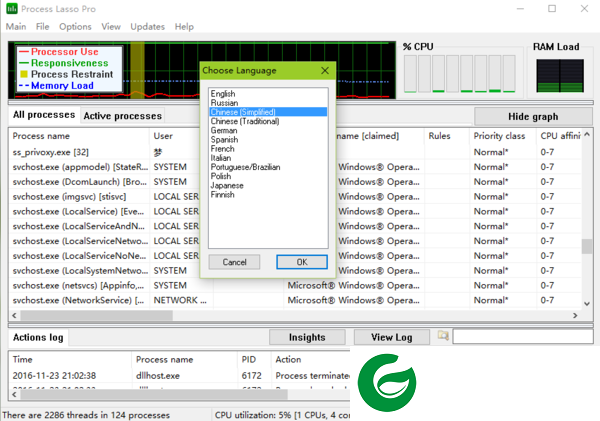Select Russian in the language list

click(x=268, y=103)
